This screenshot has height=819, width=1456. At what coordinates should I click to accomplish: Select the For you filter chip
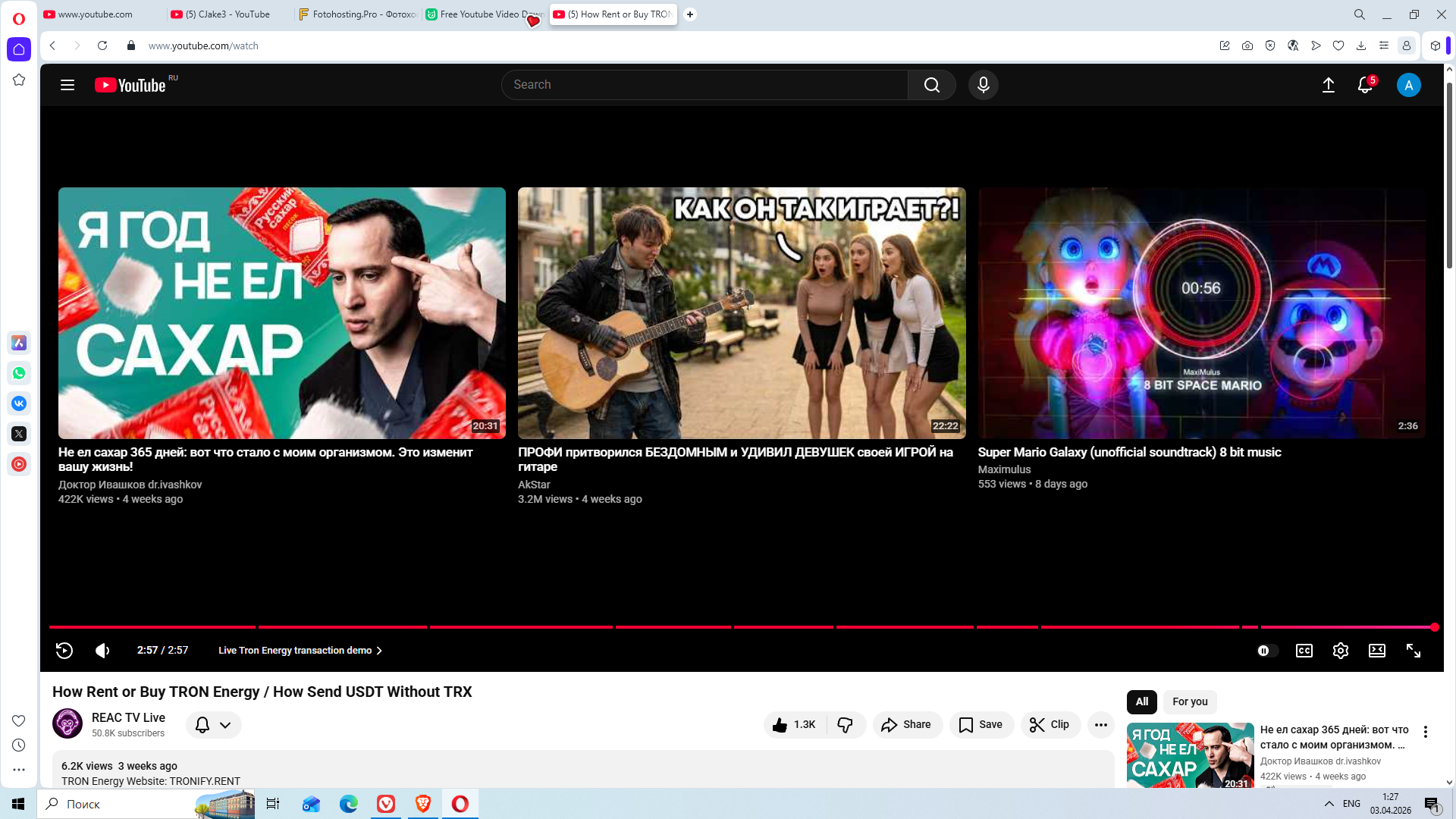[x=1189, y=701]
